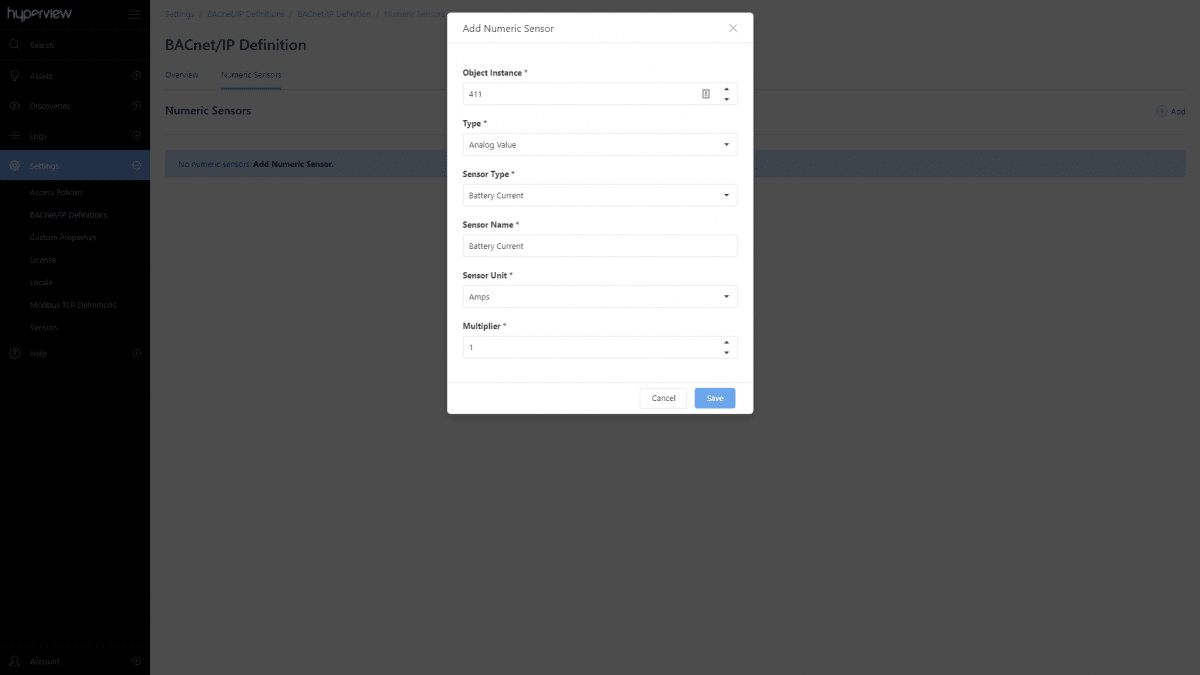Expand the Assets sidebar section

tap(137, 75)
